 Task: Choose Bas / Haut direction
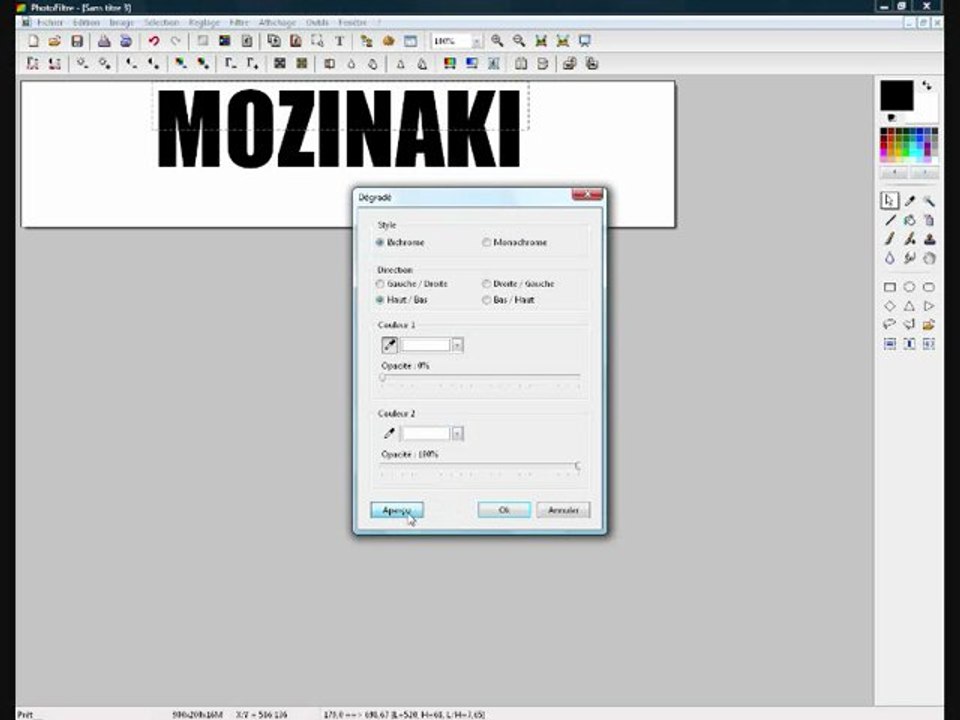[x=508, y=300]
